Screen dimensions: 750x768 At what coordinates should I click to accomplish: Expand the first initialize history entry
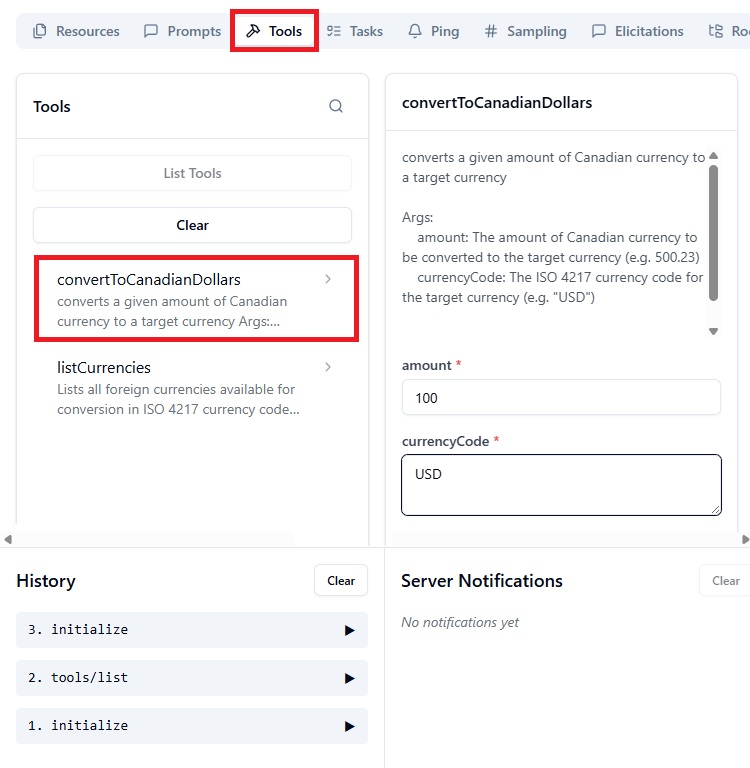(192, 726)
